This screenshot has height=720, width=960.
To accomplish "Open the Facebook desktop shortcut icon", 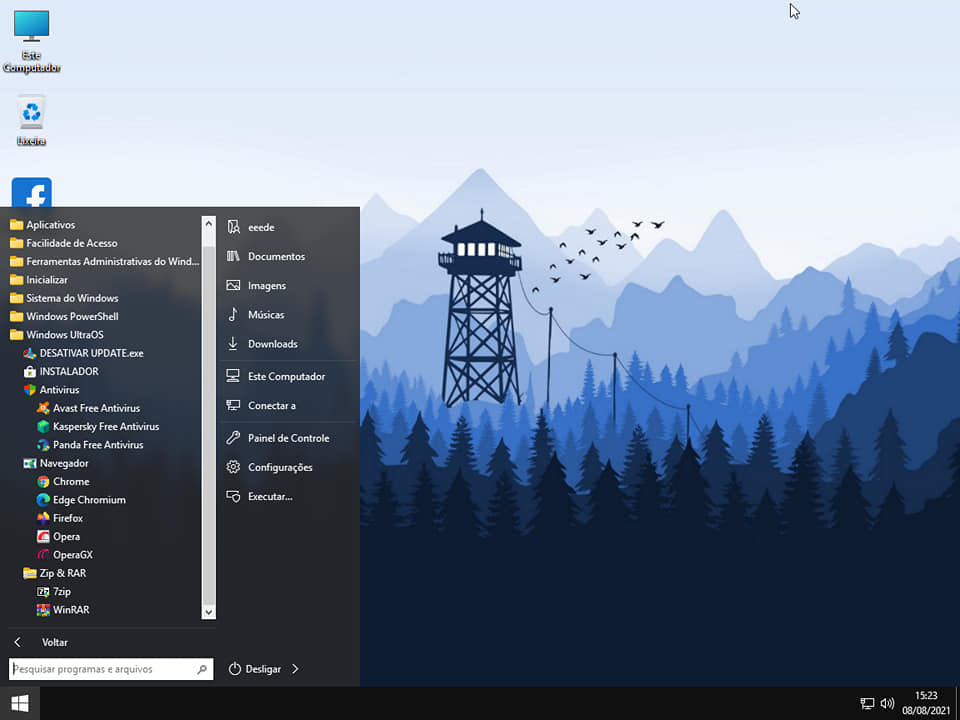I will click(x=32, y=192).
